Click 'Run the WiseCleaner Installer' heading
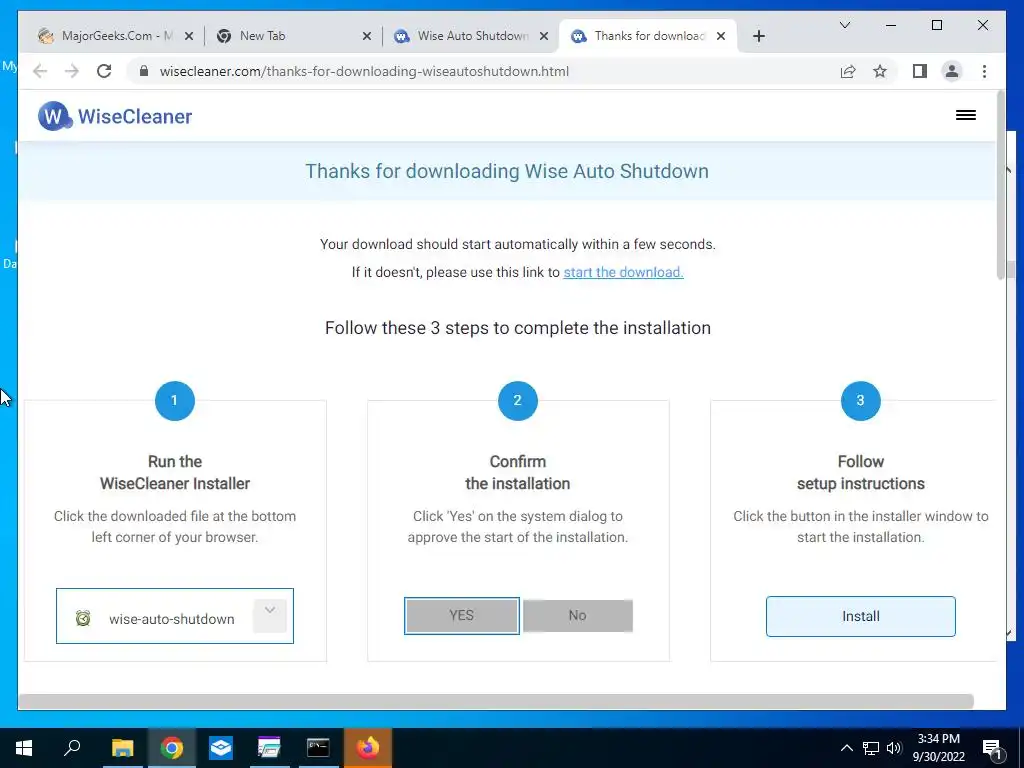The image size is (1024, 768). (x=175, y=472)
